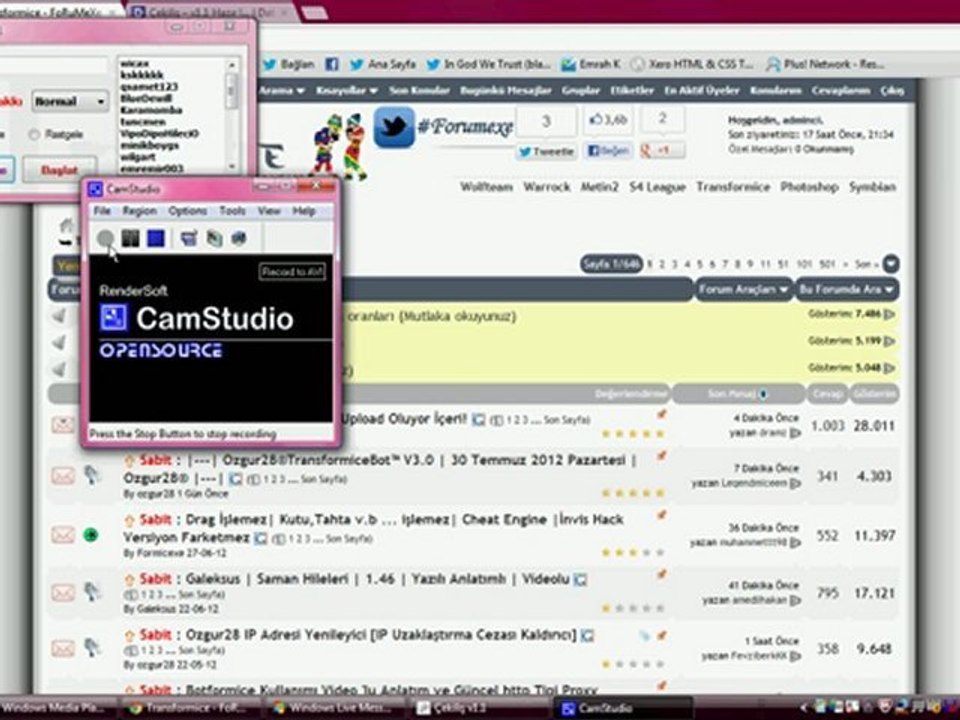Open the Normal combo box
The image size is (960, 720).
coord(70,101)
